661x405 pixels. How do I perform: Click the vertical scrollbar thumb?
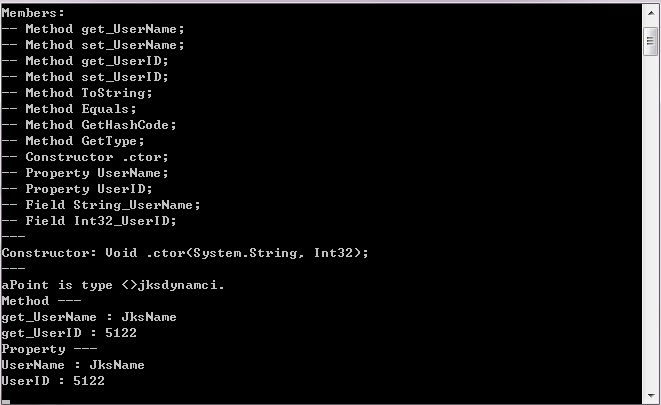point(651,41)
